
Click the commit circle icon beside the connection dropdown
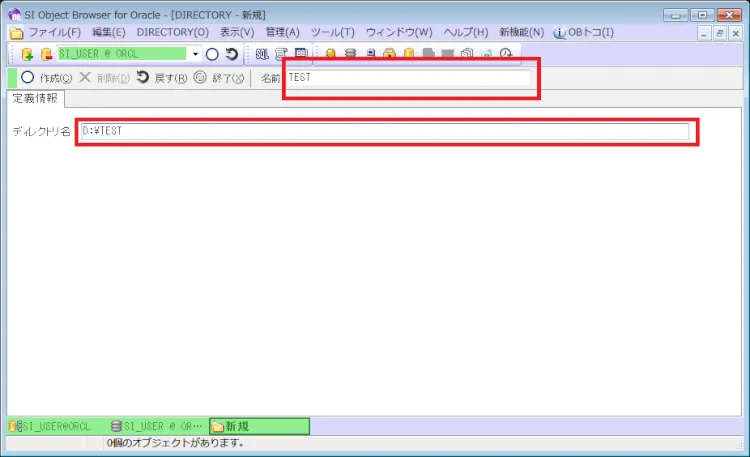click(x=212, y=54)
